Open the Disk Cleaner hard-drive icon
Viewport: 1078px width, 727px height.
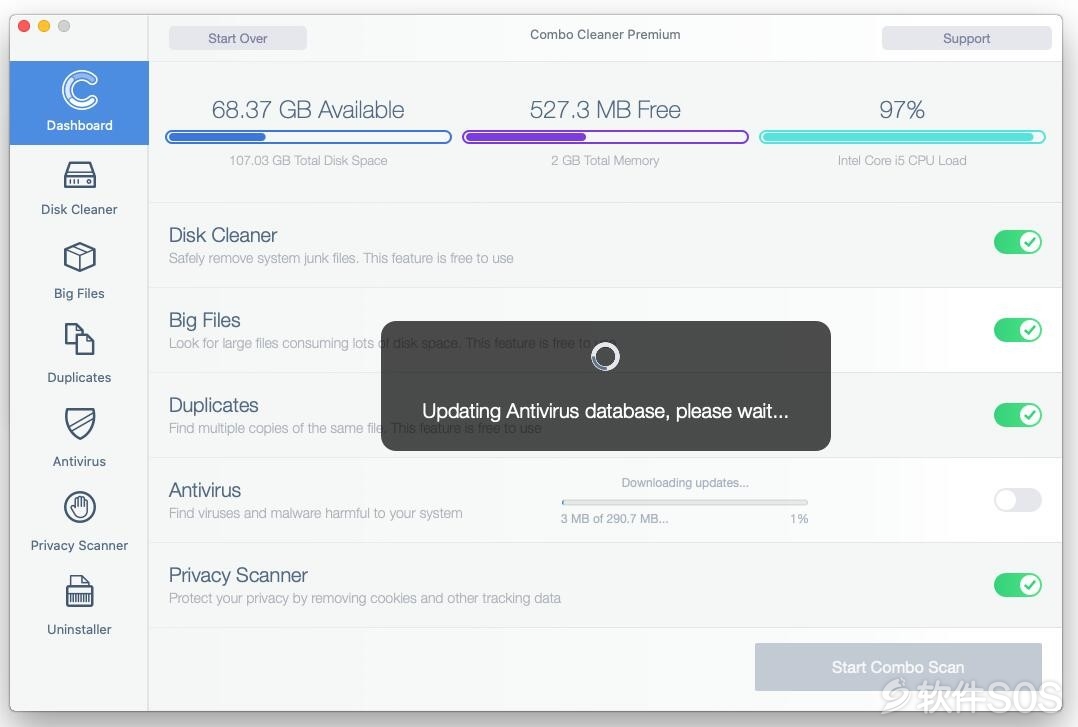(x=80, y=175)
